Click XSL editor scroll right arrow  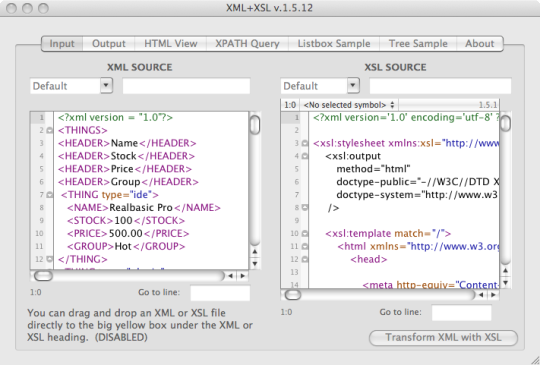coord(493,295)
